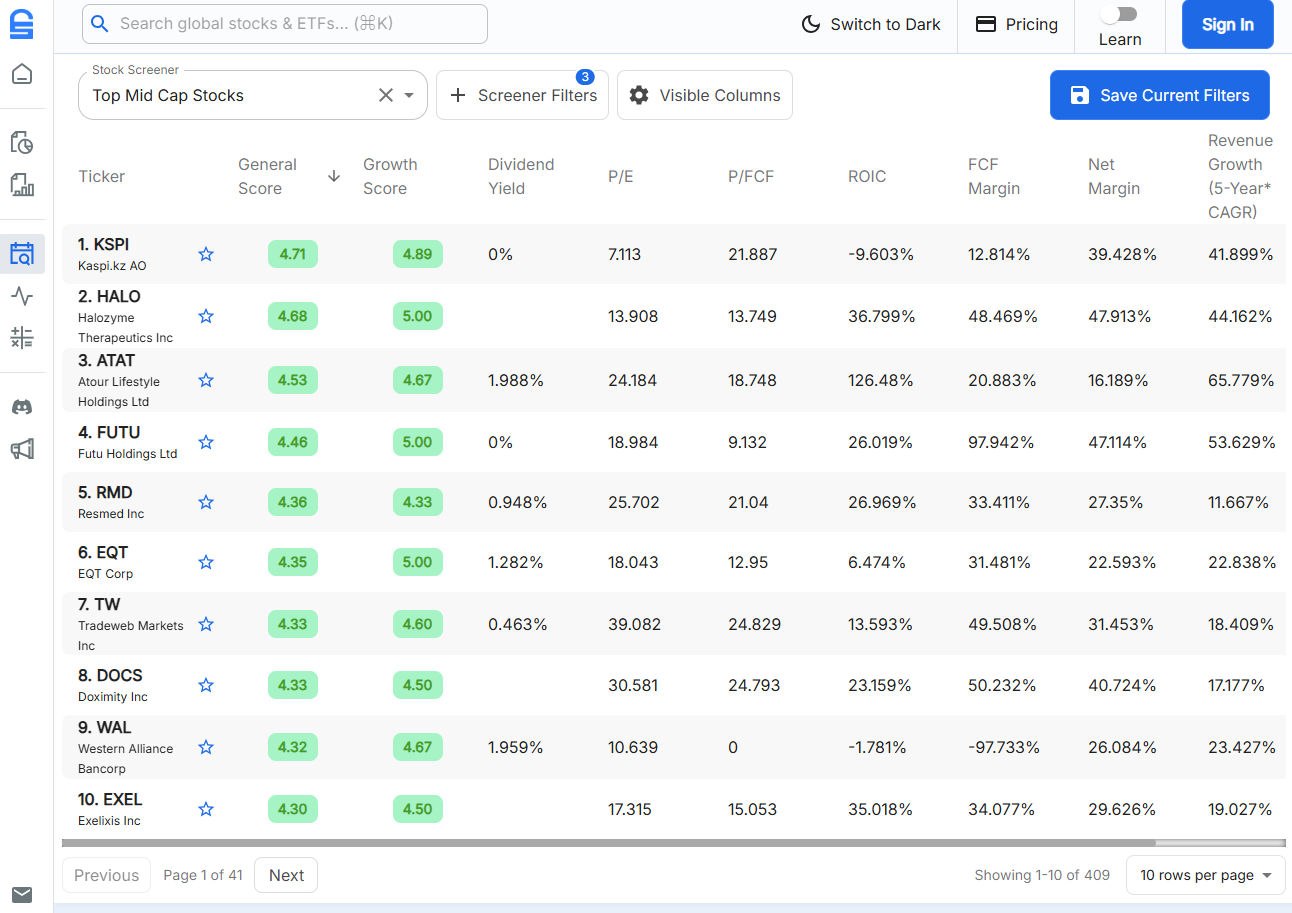The width and height of the screenshot is (1292, 913).
Task: Open mail contact icon at sidebar bottom
Action: click(22, 894)
